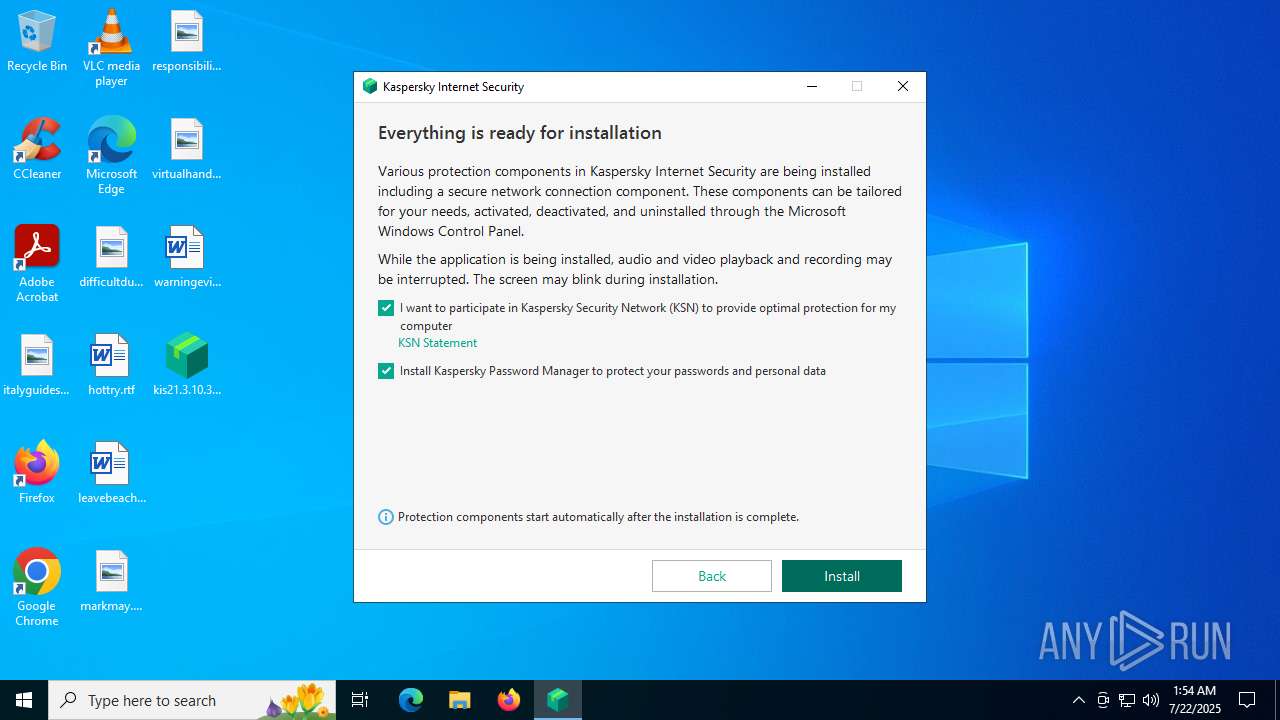Image resolution: width=1280 pixels, height=720 pixels.
Task: Click the Show desktop strip at taskbar's end
Action: (x=1277, y=700)
